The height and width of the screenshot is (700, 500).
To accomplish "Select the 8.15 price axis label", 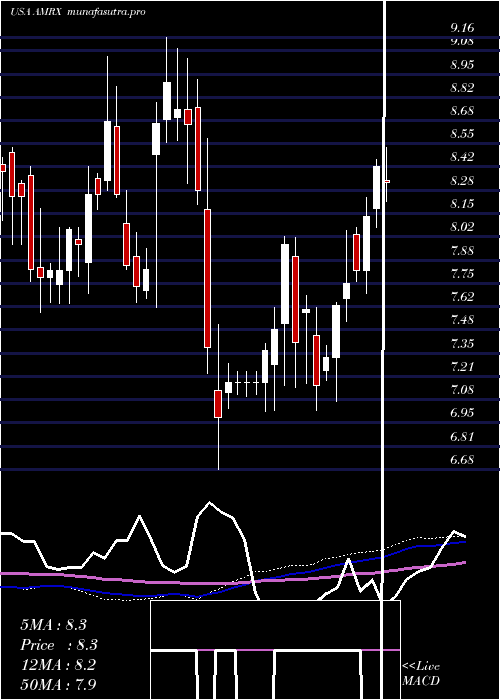I will (462, 204).
